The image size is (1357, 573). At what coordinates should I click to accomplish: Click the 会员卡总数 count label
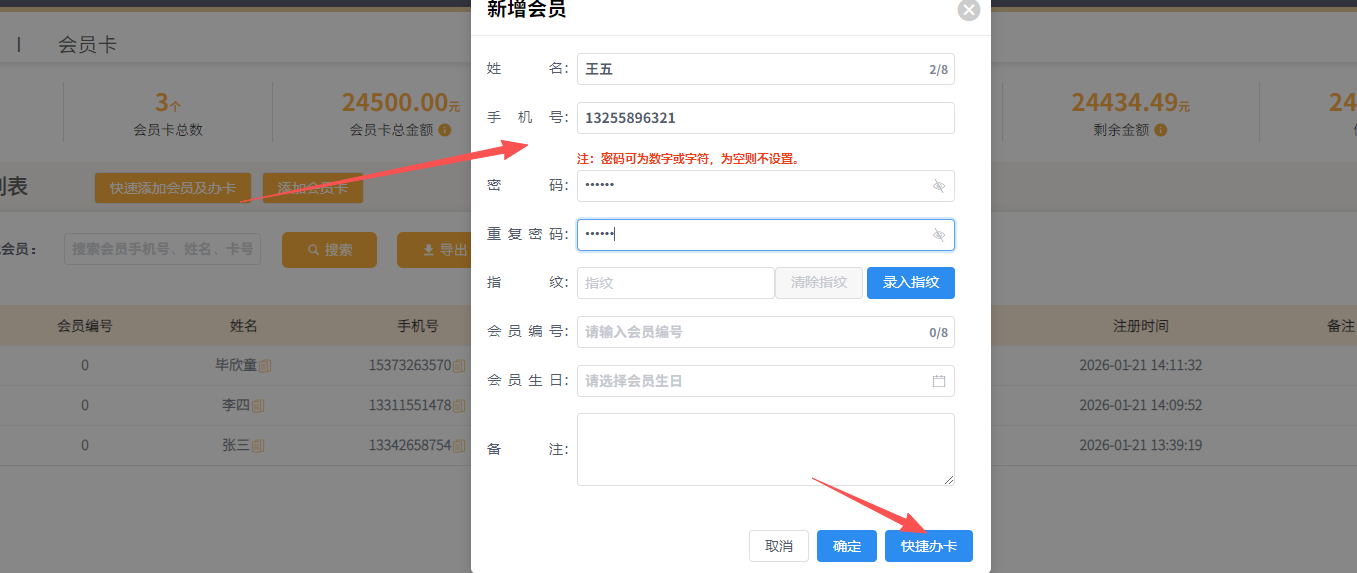pos(168,130)
